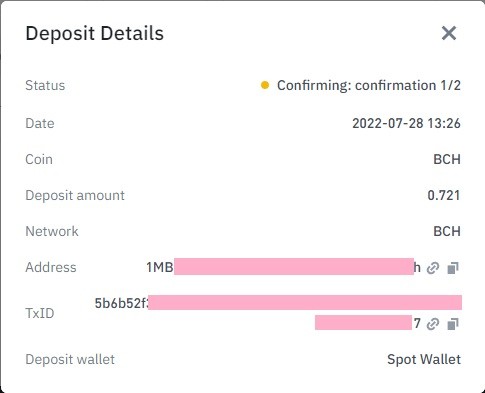Open the address link icon

point(433,268)
